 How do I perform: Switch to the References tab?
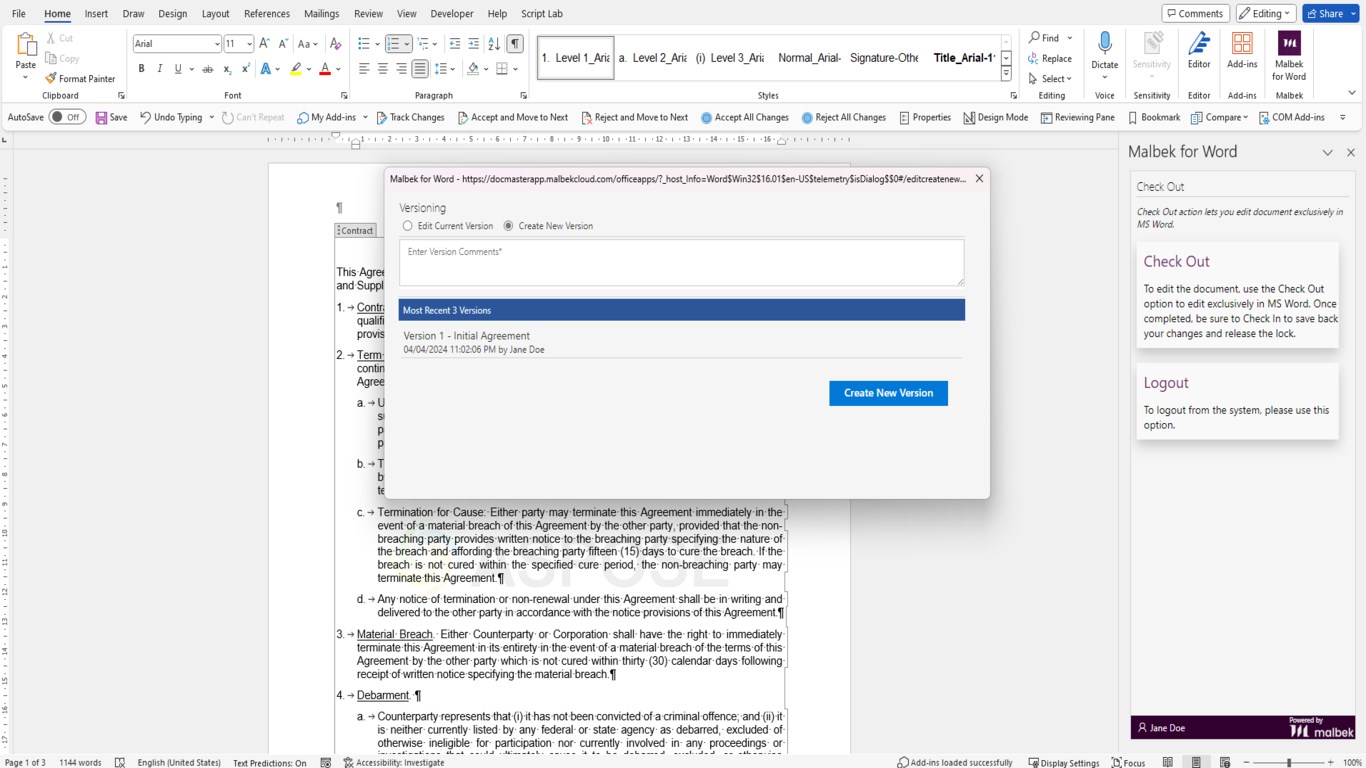point(267,14)
